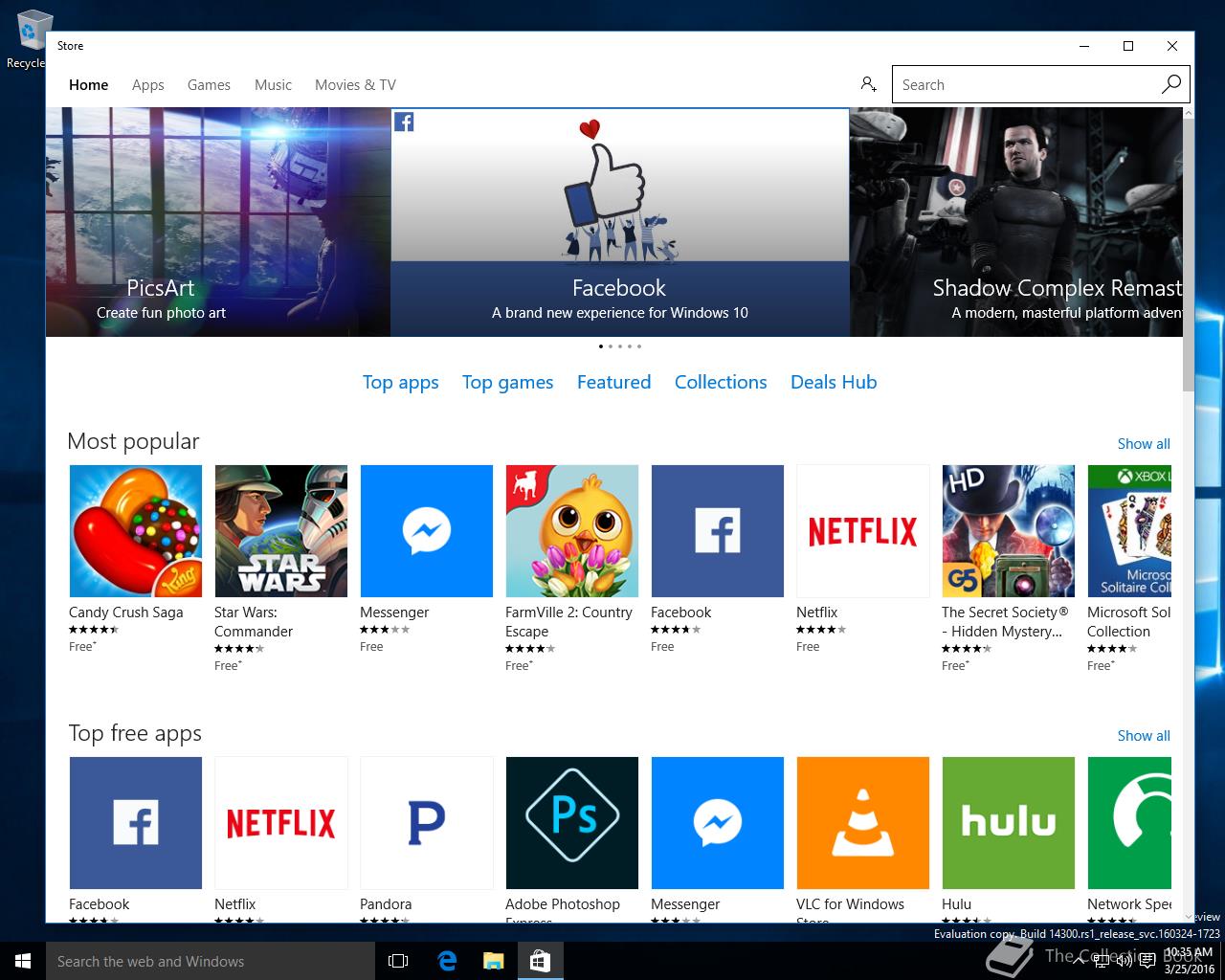
Task: Select Recycle Bin on the desktop
Action: tap(29, 40)
